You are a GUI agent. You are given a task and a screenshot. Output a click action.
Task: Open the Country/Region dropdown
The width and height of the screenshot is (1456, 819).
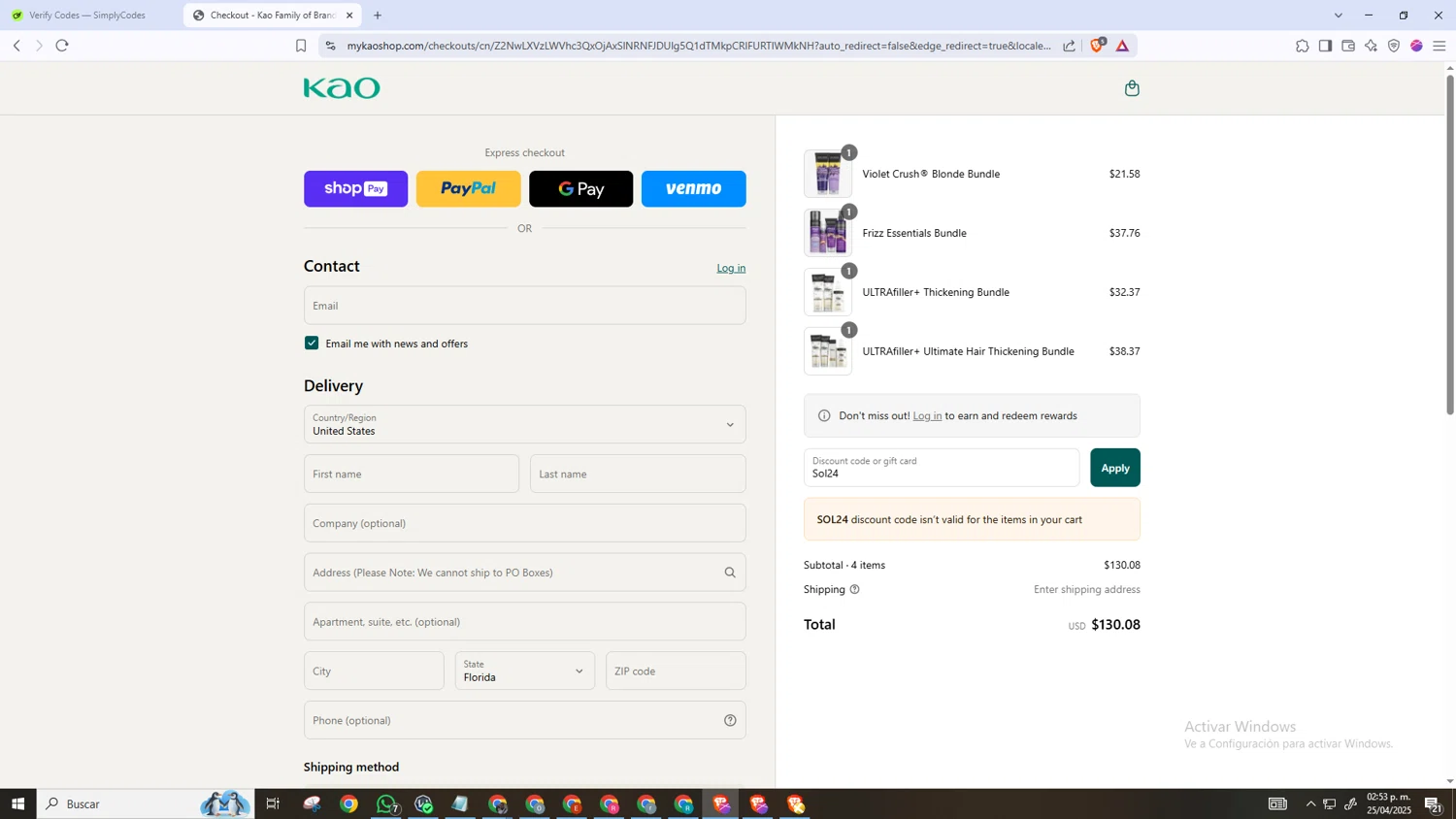coord(525,424)
